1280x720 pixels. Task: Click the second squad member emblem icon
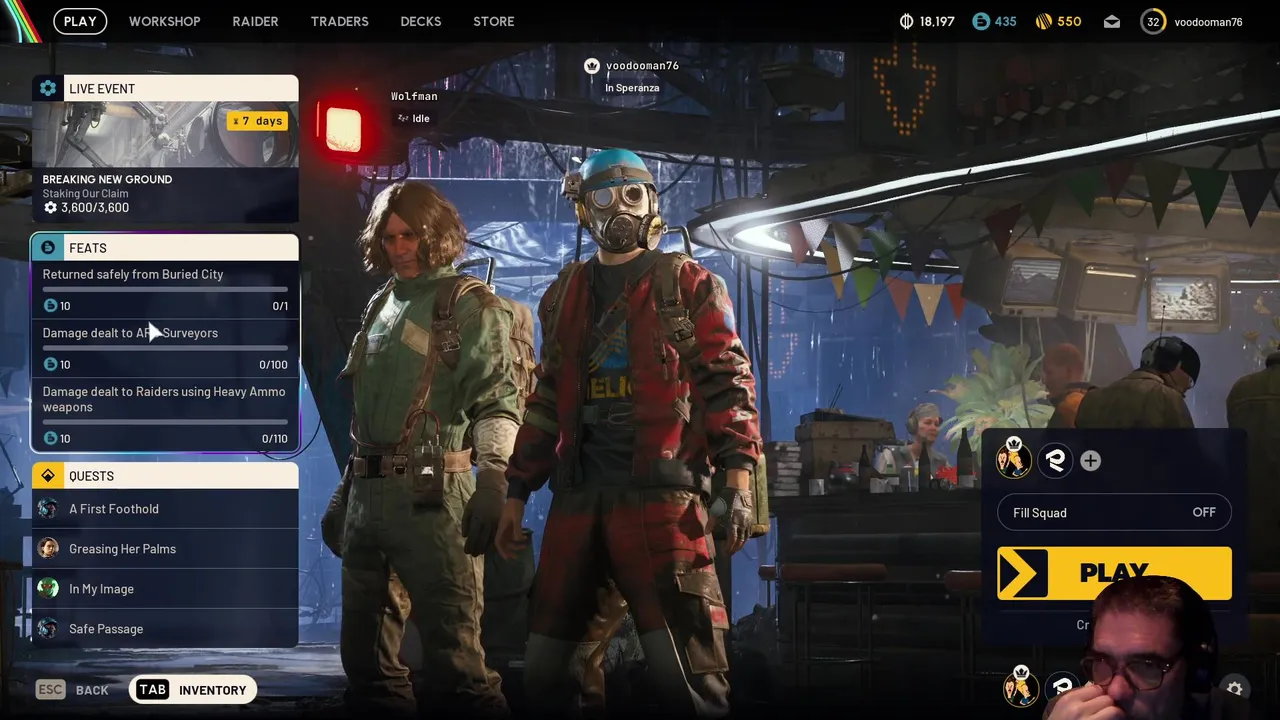pos(1055,460)
